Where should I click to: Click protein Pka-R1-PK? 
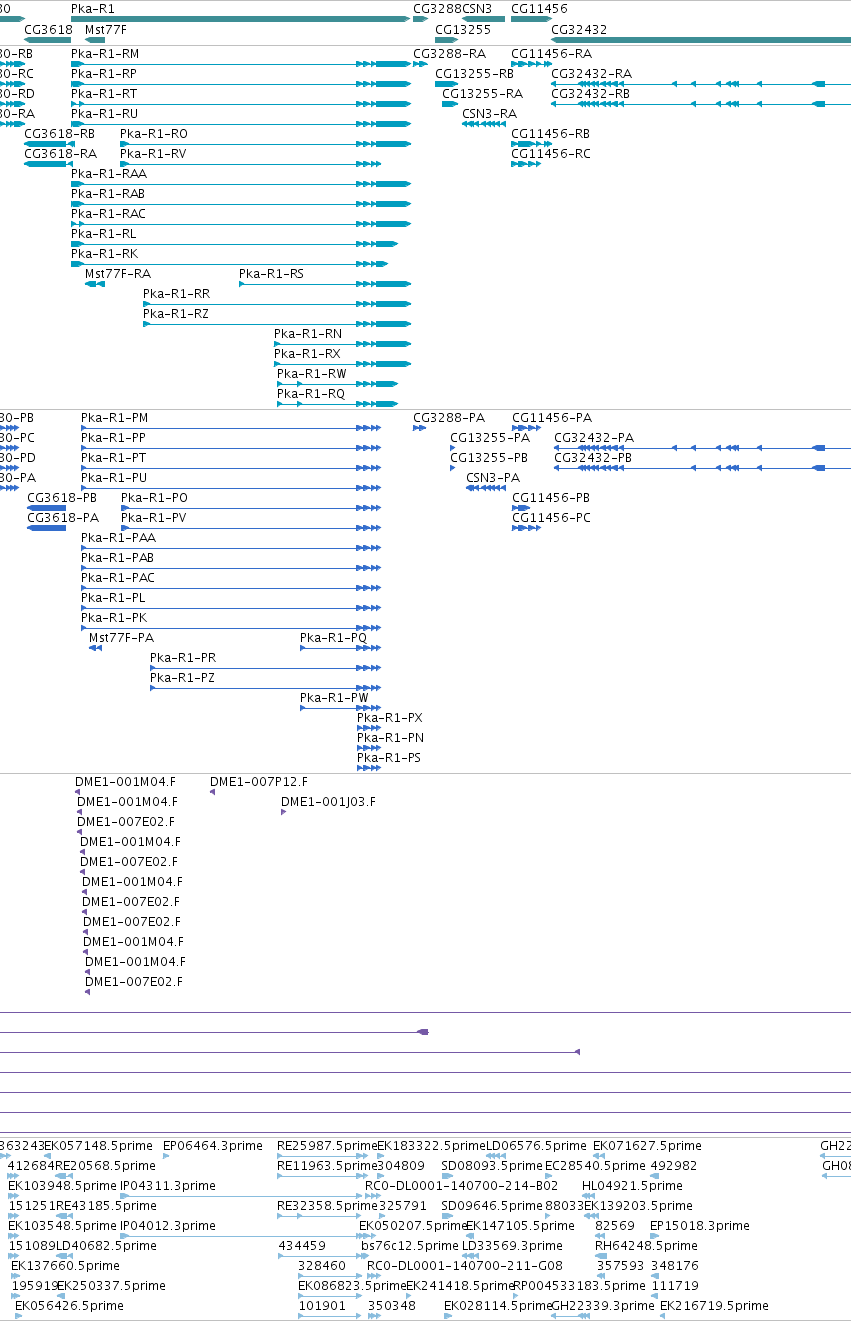coord(114,618)
